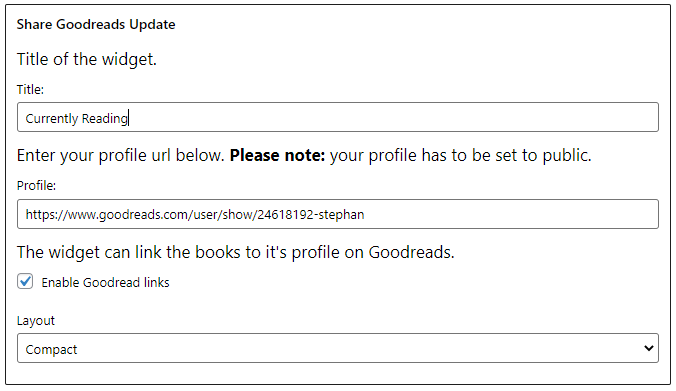
Task: Click the 'Title of the widget.' description
Action: [x=87, y=59]
